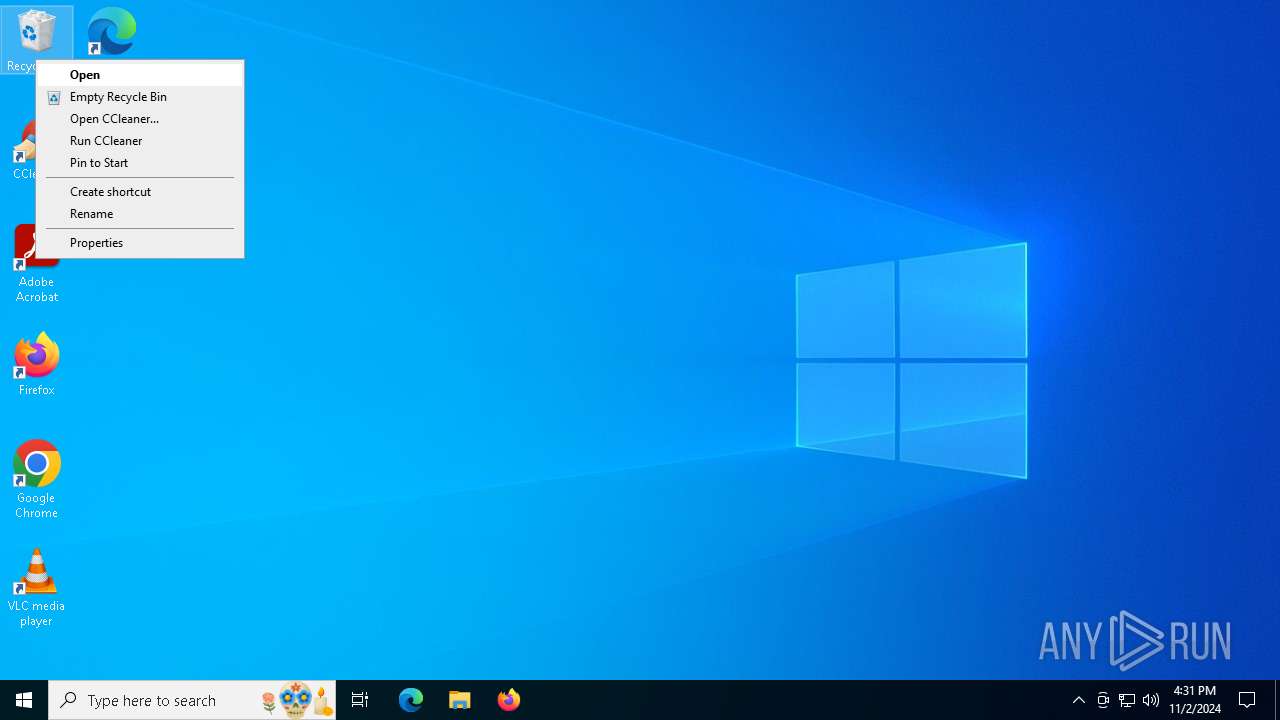Choose Create shortcut in the context menu
The width and height of the screenshot is (1280, 720).
click(x=140, y=192)
